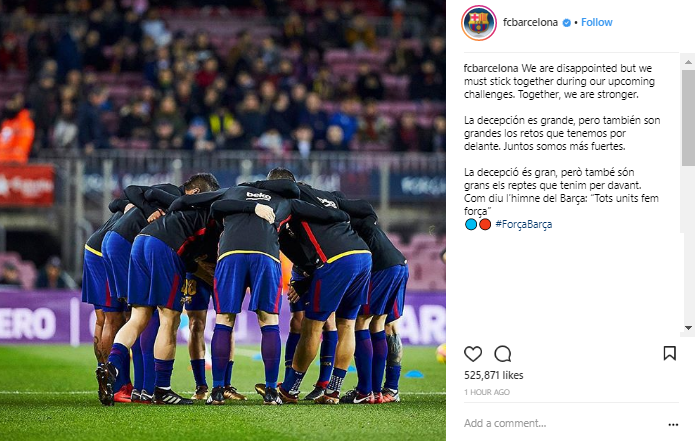This screenshot has width=695, height=441.
Task: Click the empty scrollbar track below the thumb
Action: point(688,244)
